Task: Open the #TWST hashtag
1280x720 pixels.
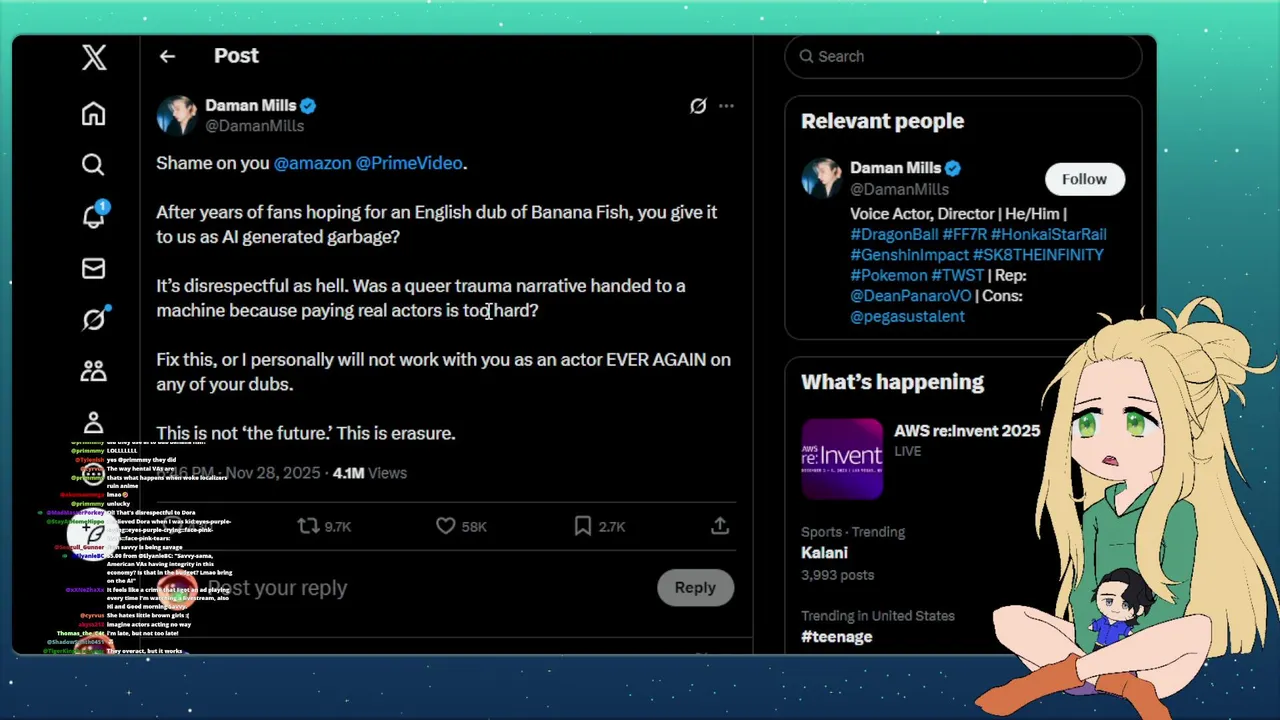Action: click(957, 275)
